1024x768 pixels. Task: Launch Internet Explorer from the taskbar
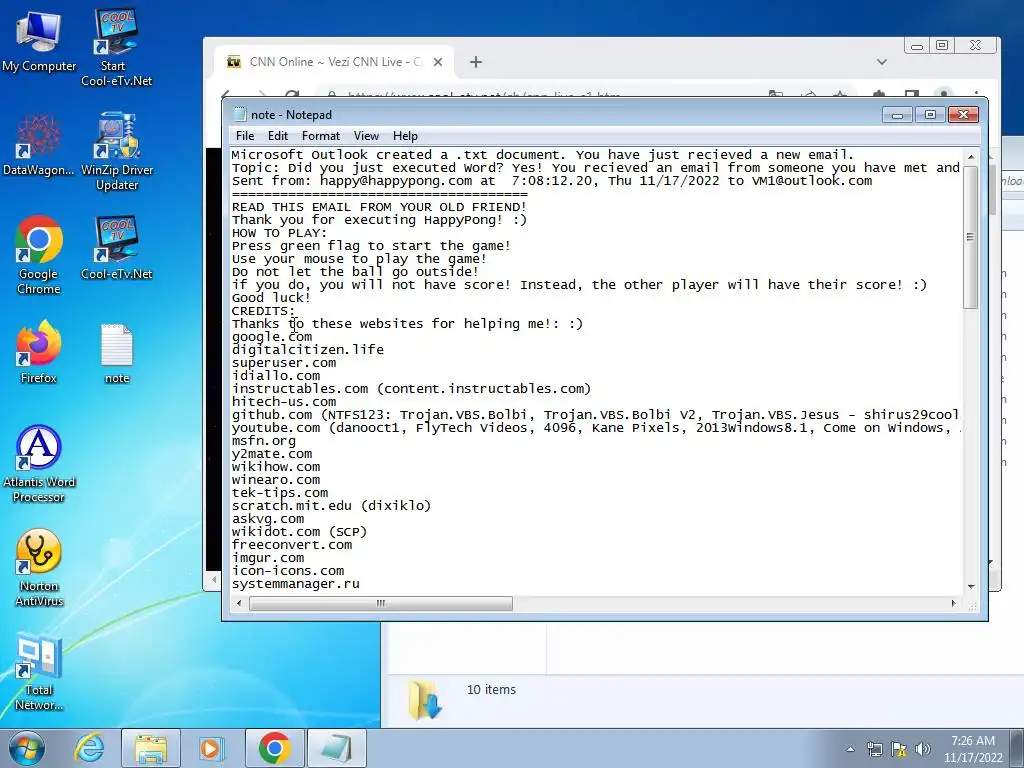tap(88, 748)
